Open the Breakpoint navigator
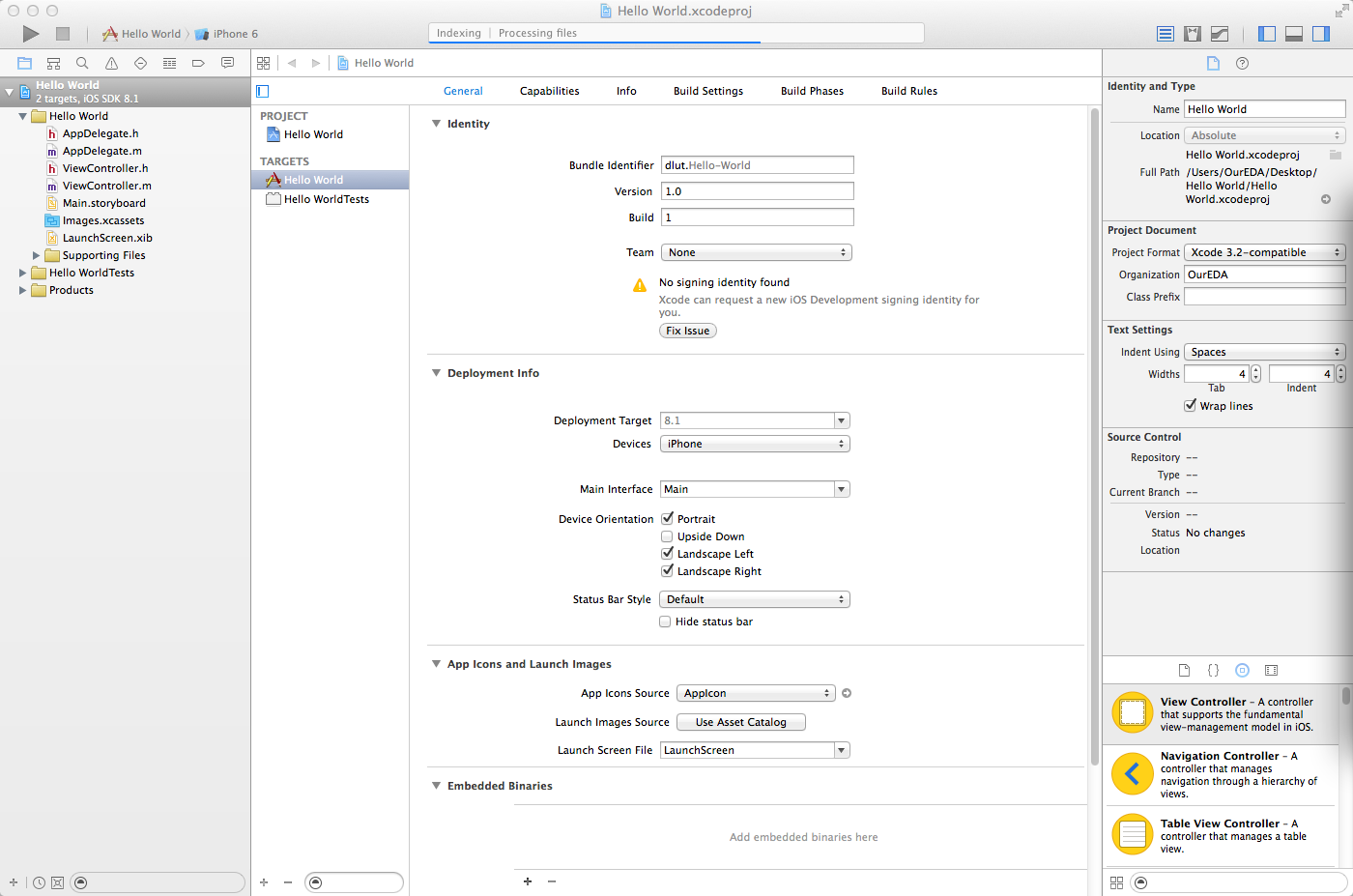This screenshot has height=896, width=1353. [x=198, y=63]
